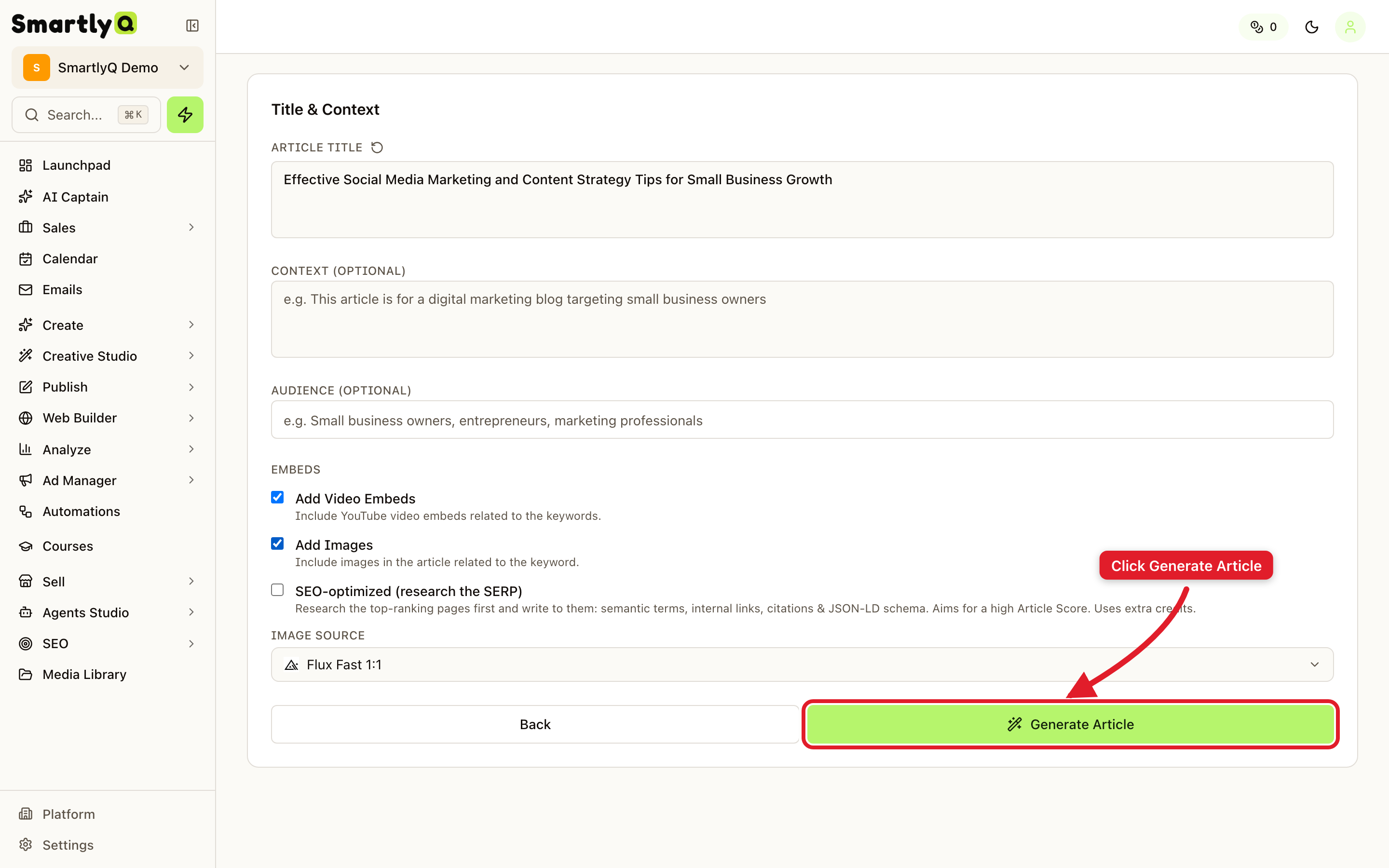Image resolution: width=1389 pixels, height=868 pixels.
Task: Collapse the sidebar panel icon
Action: pyautogui.click(x=192, y=26)
